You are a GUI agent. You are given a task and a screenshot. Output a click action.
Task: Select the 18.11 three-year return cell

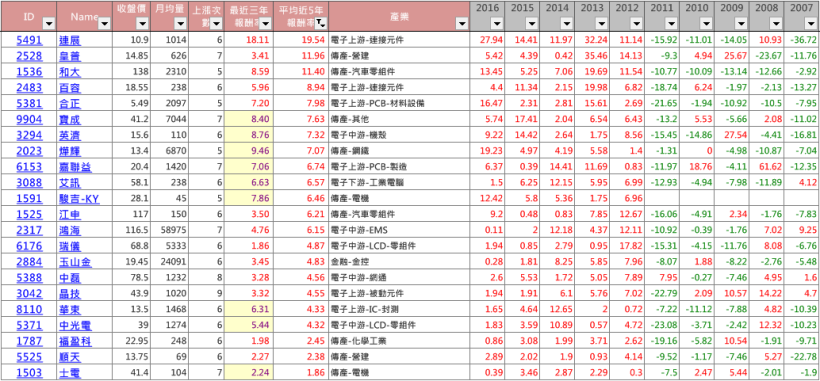(249, 40)
